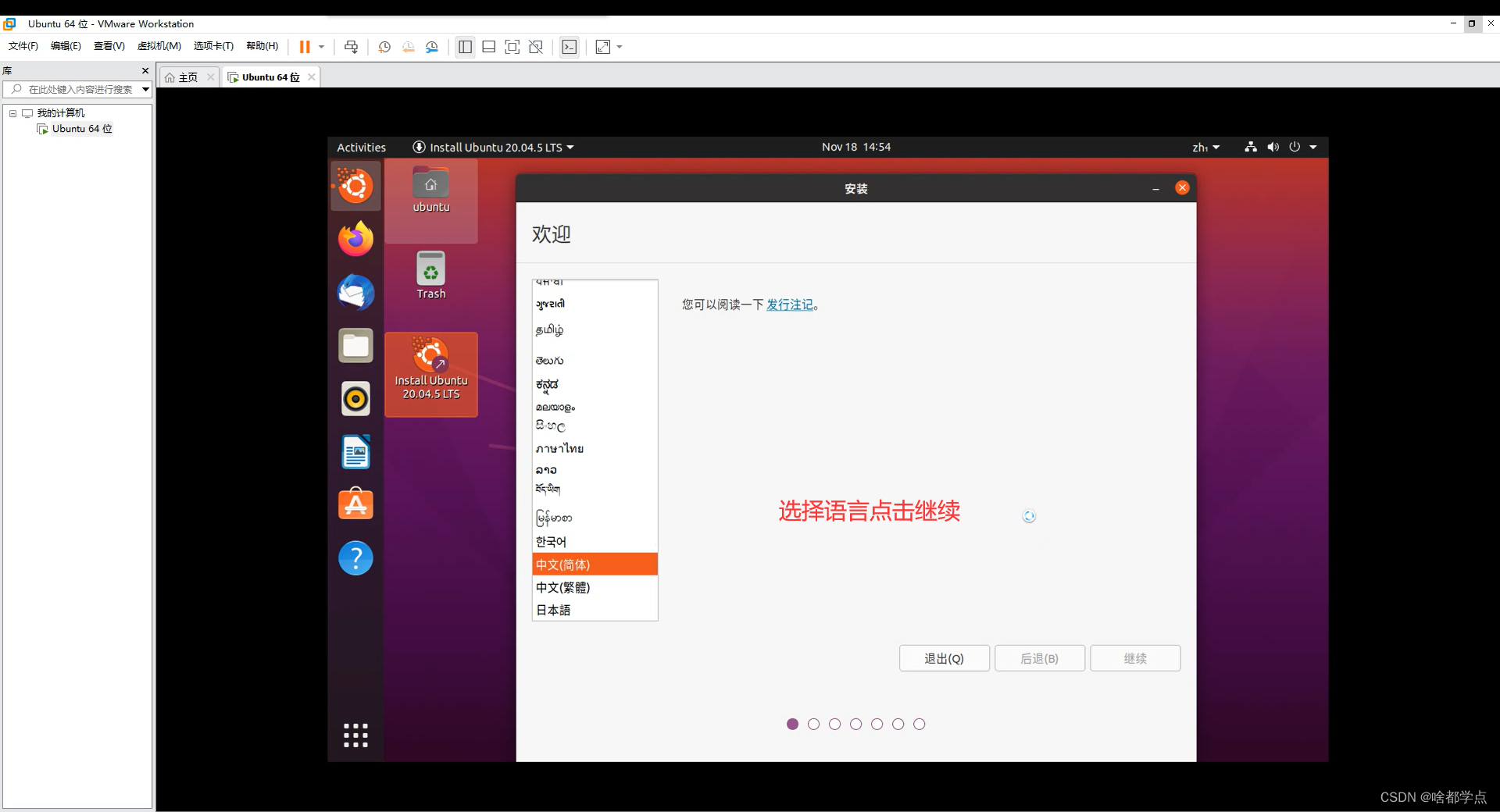The image size is (1500, 812).
Task: Open Thunderbird mail from the dock
Action: (x=355, y=292)
